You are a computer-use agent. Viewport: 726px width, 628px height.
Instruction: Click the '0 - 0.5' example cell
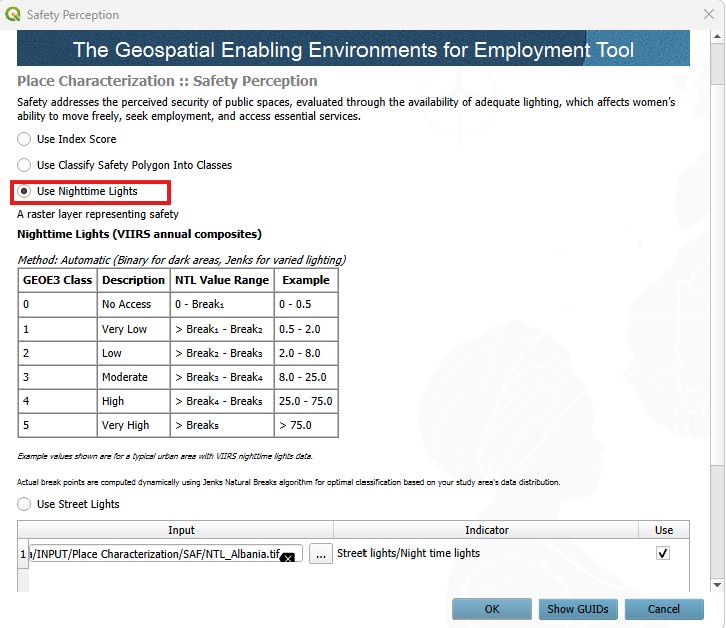(306, 304)
